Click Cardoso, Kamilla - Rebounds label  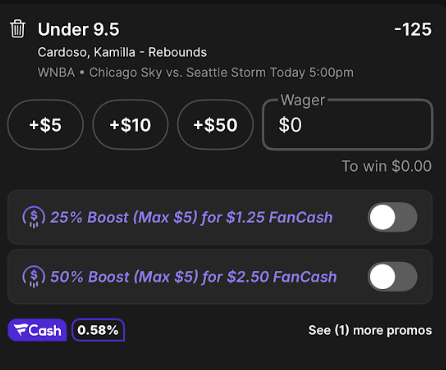click(122, 52)
